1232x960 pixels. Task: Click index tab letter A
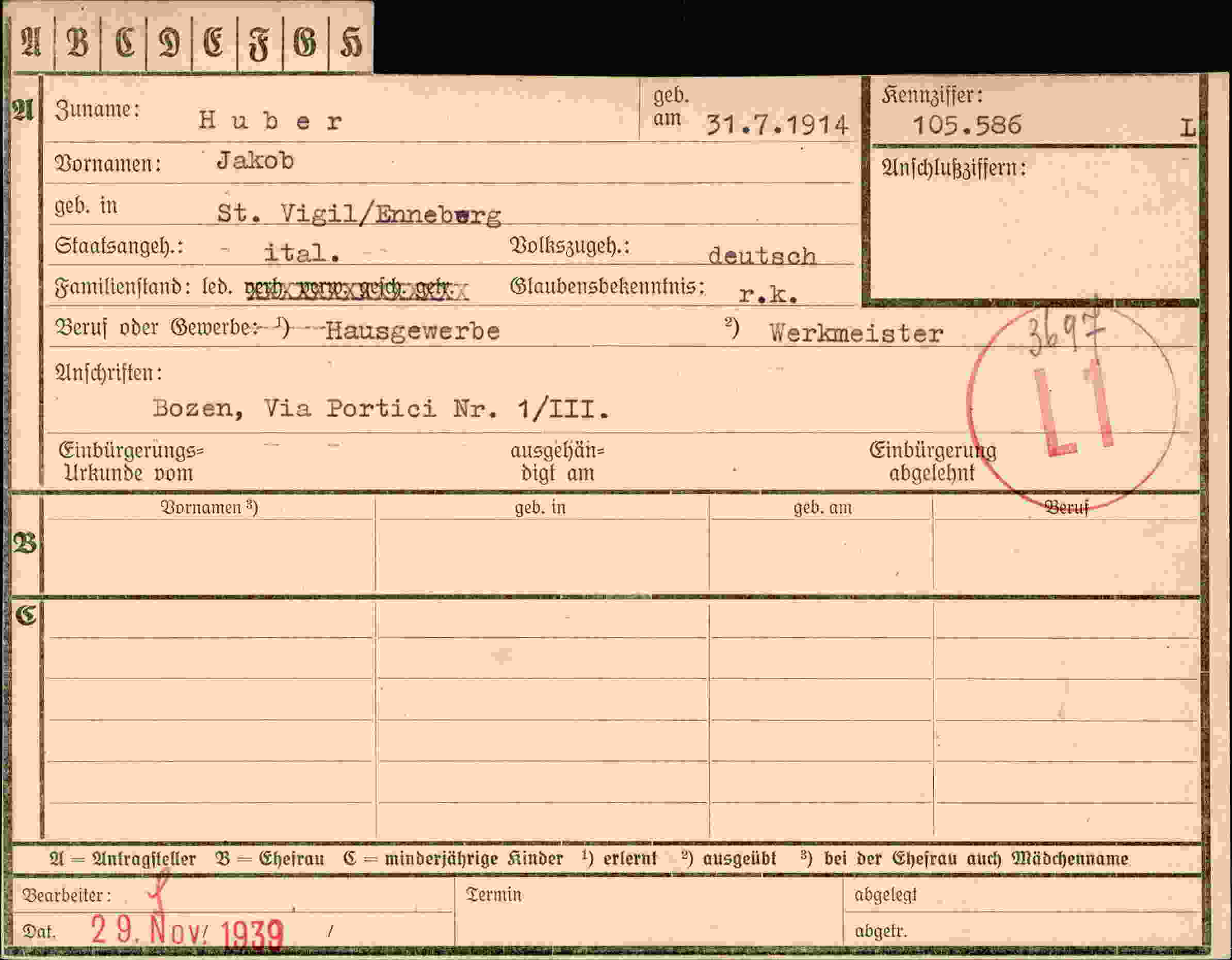(x=31, y=42)
